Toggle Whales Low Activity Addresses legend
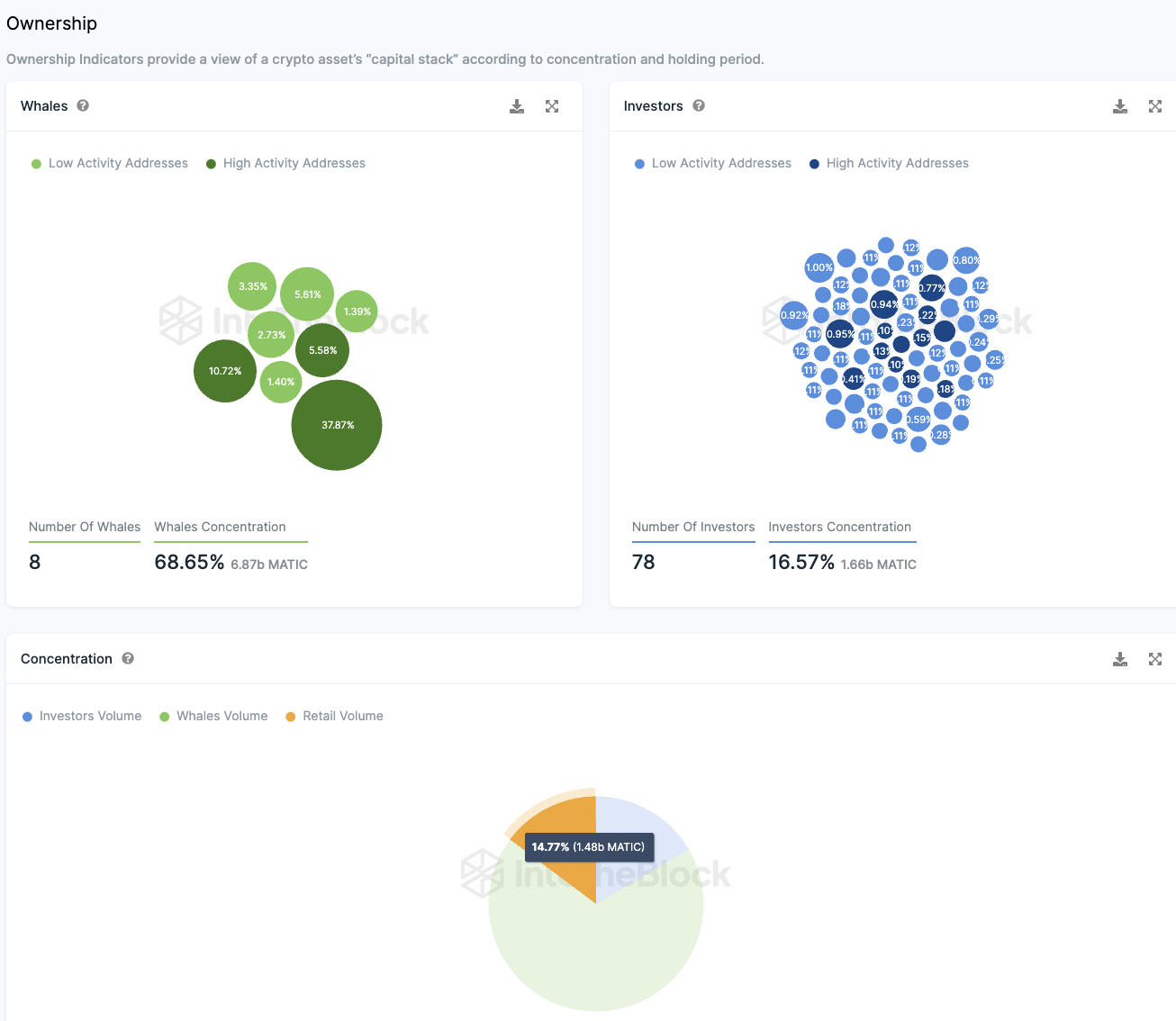The image size is (1176, 1021). pos(110,163)
